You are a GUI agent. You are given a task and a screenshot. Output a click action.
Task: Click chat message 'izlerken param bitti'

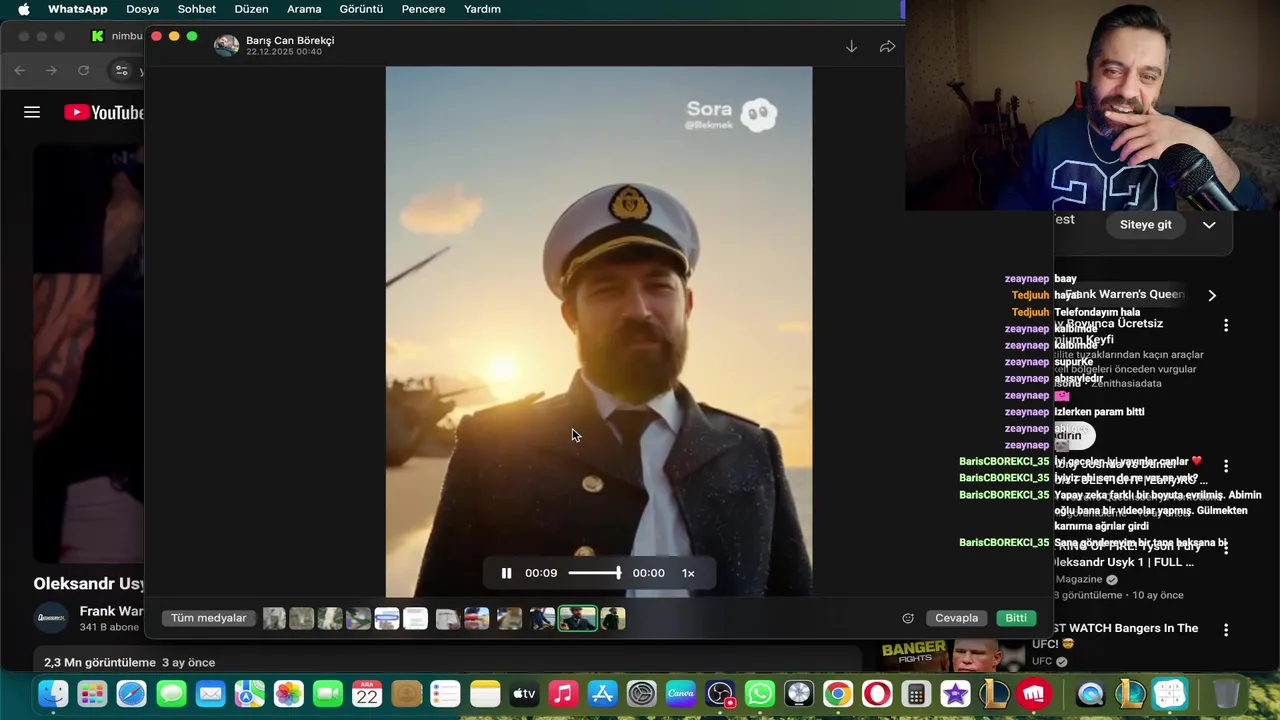coord(1099,412)
